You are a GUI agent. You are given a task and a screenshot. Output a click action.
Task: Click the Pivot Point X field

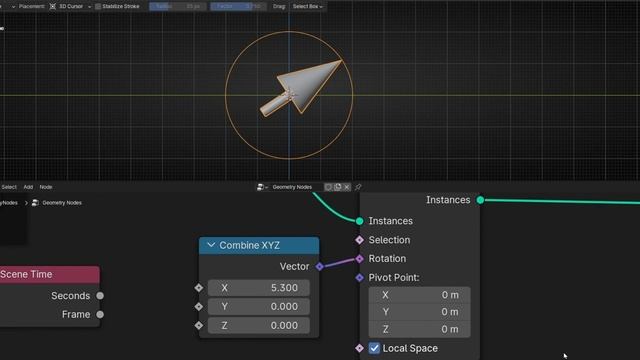point(420,295)
